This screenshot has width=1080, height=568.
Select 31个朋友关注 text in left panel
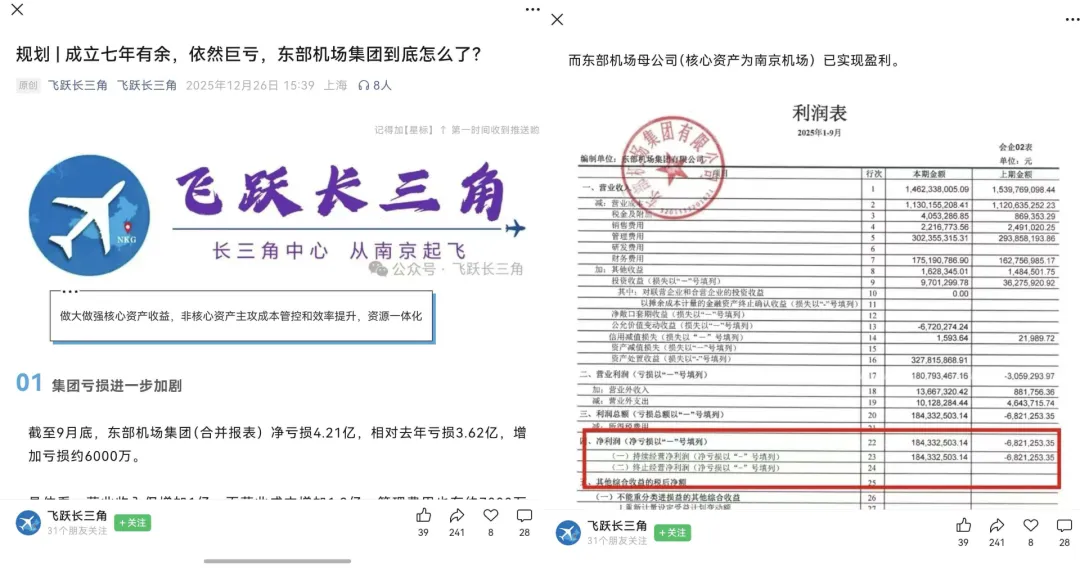(x=77, y=531)
